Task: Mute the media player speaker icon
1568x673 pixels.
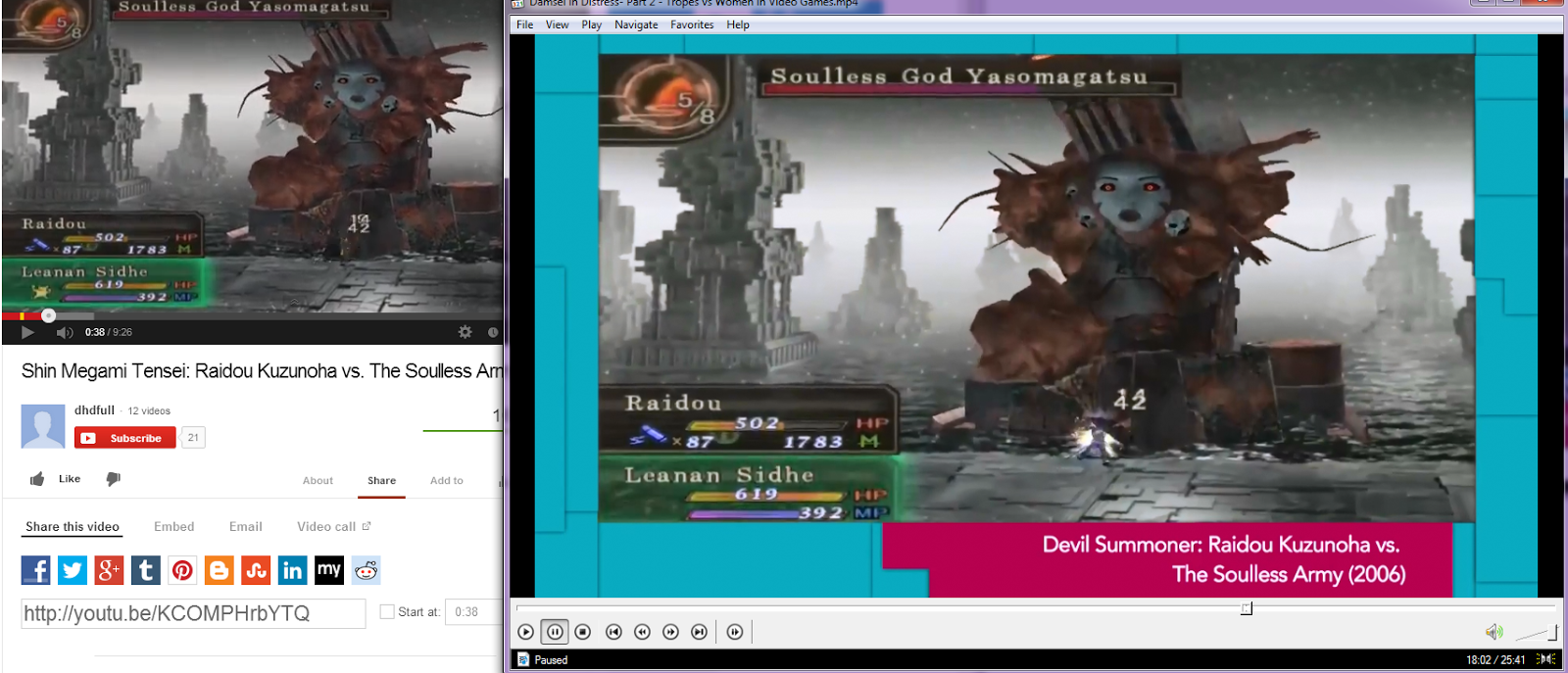Action: pos(1494,632)
